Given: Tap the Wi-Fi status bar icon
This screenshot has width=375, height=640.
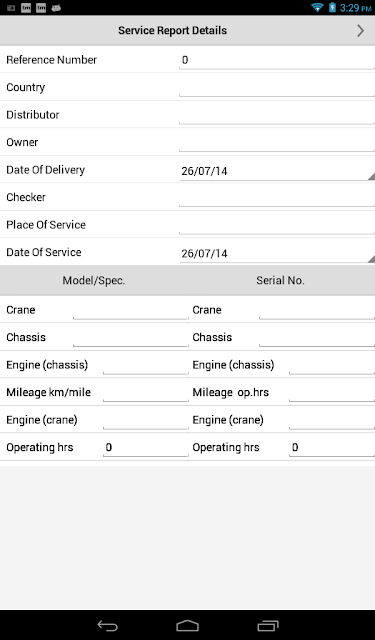Looking at the screenshot, I should click(317, 7).
